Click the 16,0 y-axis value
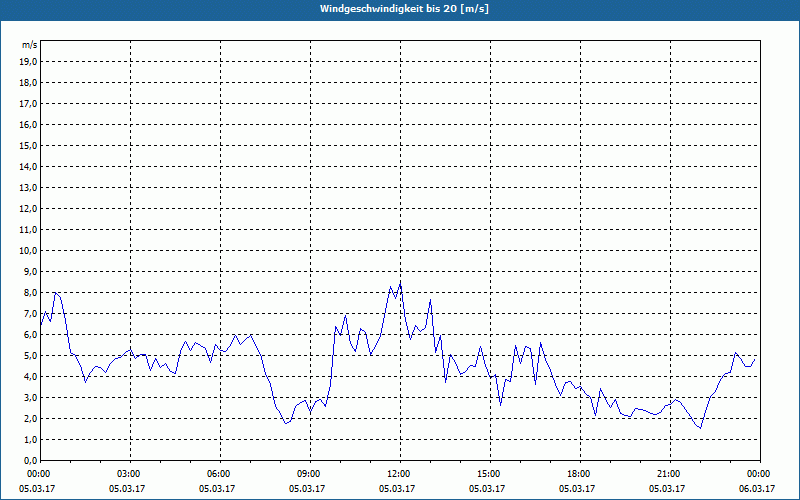 pos(28,124)
